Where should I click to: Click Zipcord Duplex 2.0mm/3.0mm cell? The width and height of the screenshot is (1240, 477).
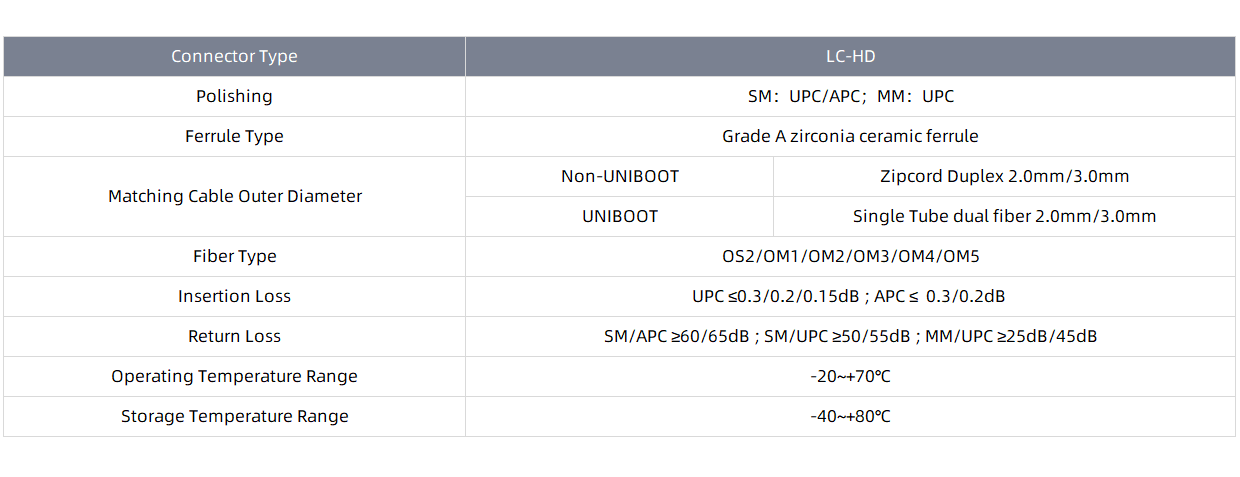pyautogui.click(x=1004, y=176)
